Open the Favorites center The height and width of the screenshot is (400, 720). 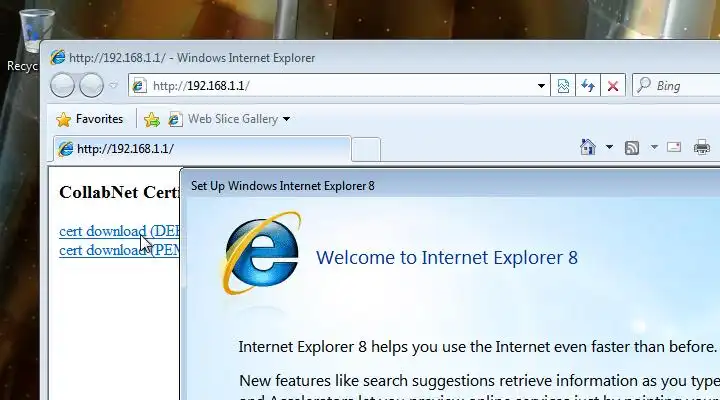point(90,119)
